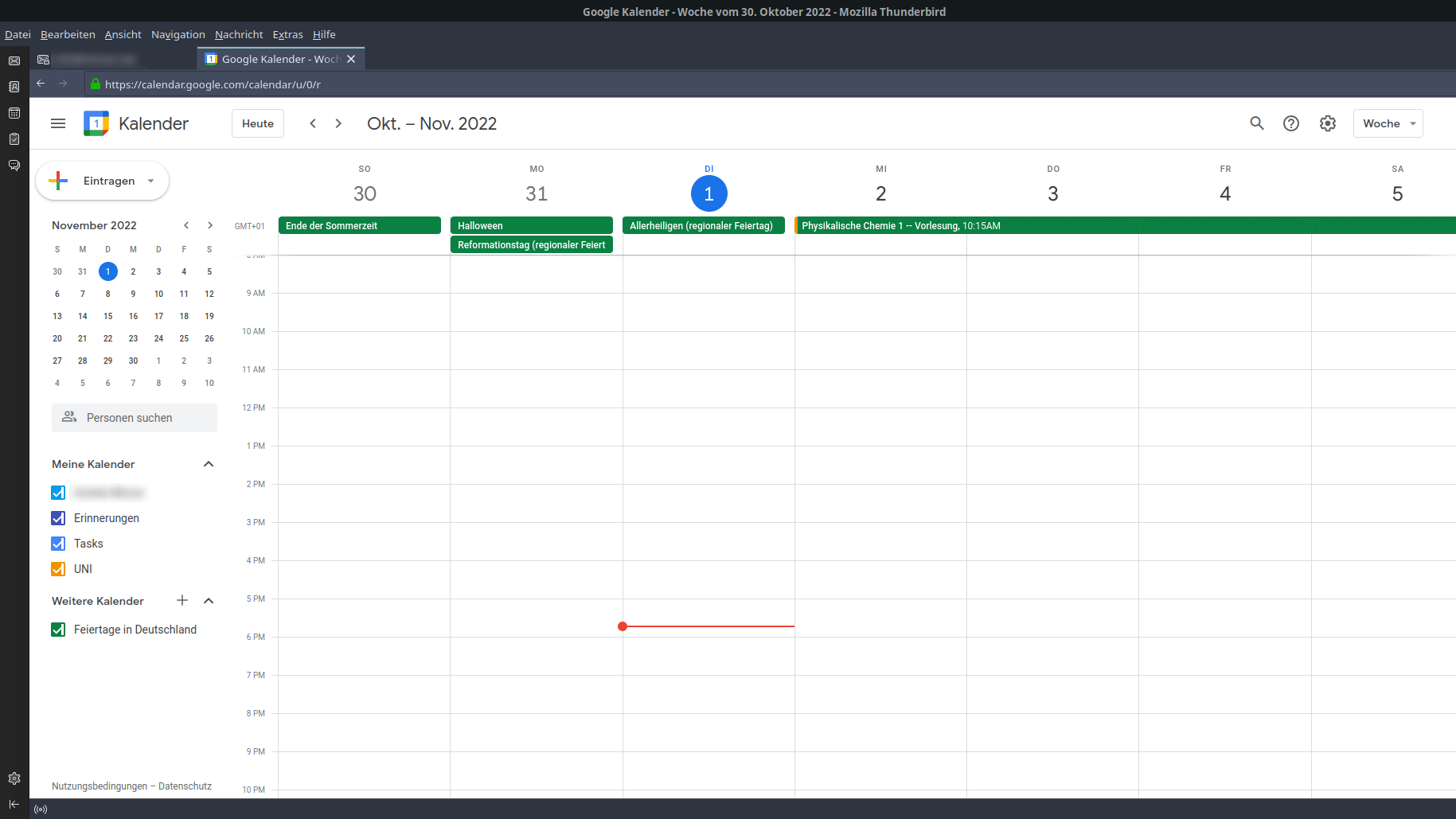Open the Hilfe menu

pyautogui.click(x=324, y=34)
